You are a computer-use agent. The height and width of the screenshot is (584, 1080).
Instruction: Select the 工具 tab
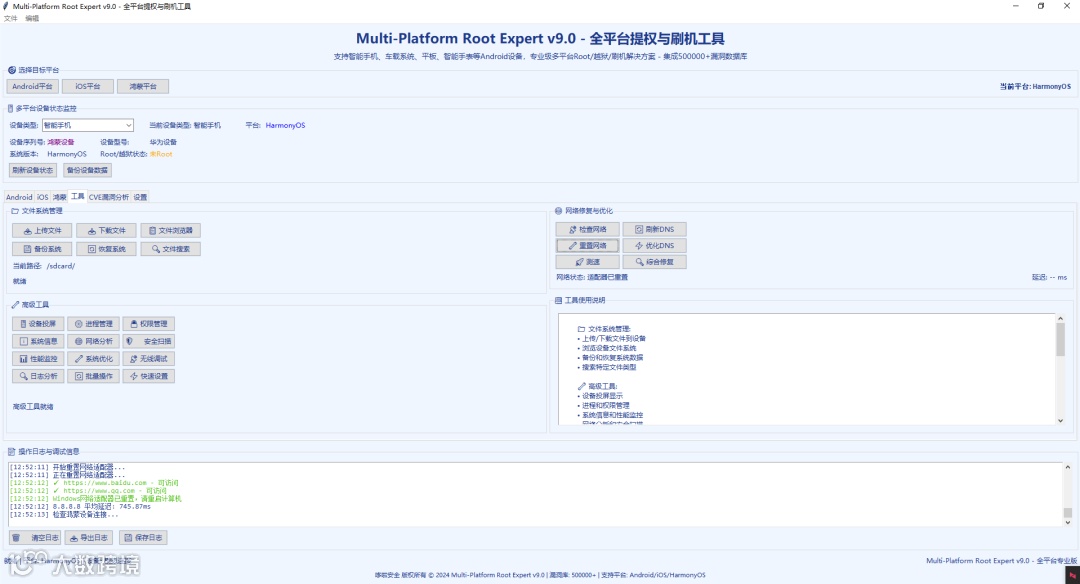(x=78, y=196)
